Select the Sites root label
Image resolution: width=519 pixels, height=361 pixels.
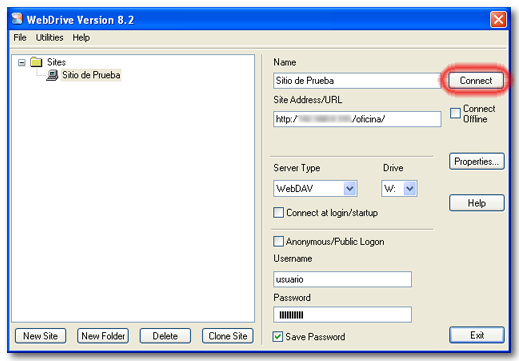(x=56, y=62)
